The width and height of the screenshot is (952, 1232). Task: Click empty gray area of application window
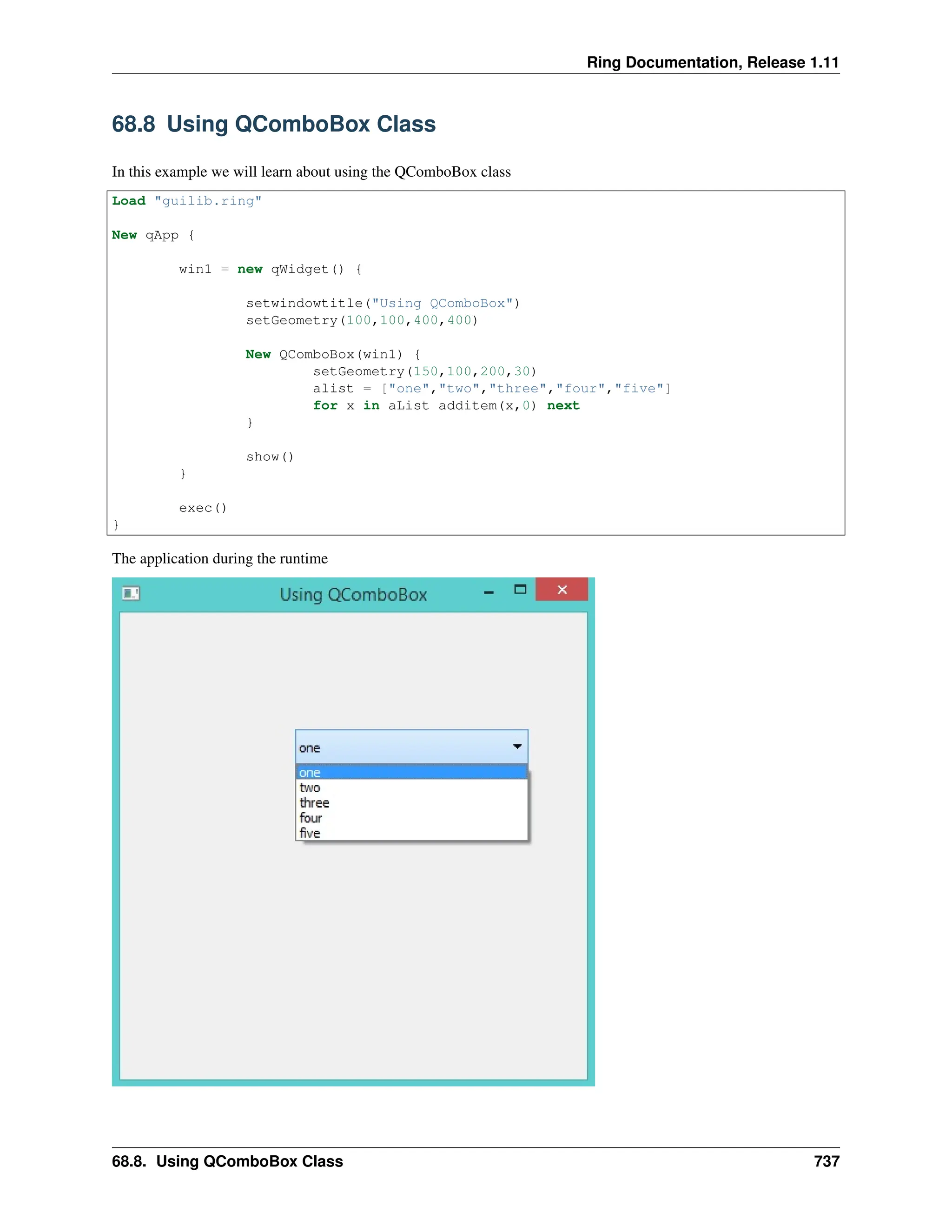pyautogui.click(x=353, y=959)
